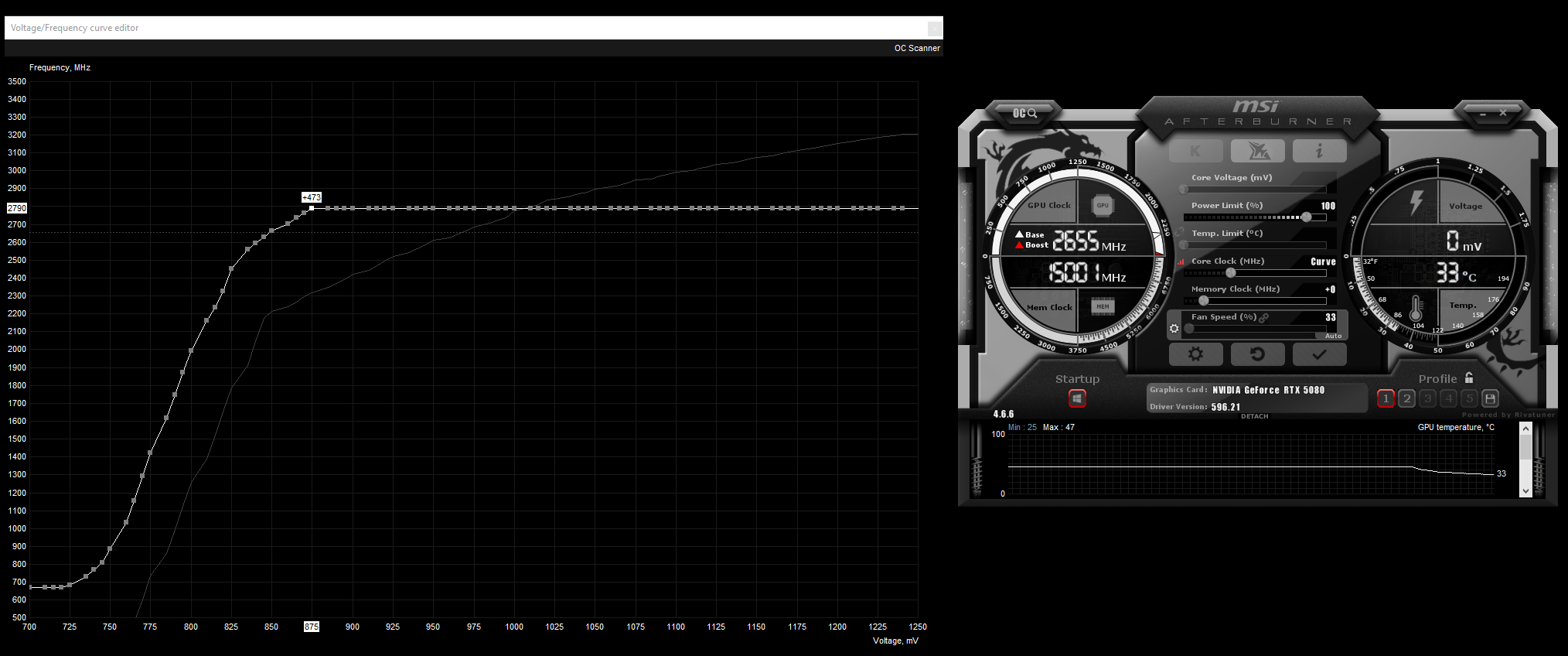Click the Voltage gauge label

[x=1466, y=206]
